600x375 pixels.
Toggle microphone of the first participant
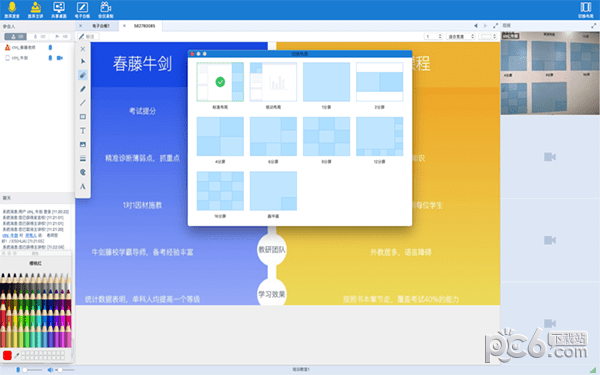pyautogui.click(x=50, y=47)
